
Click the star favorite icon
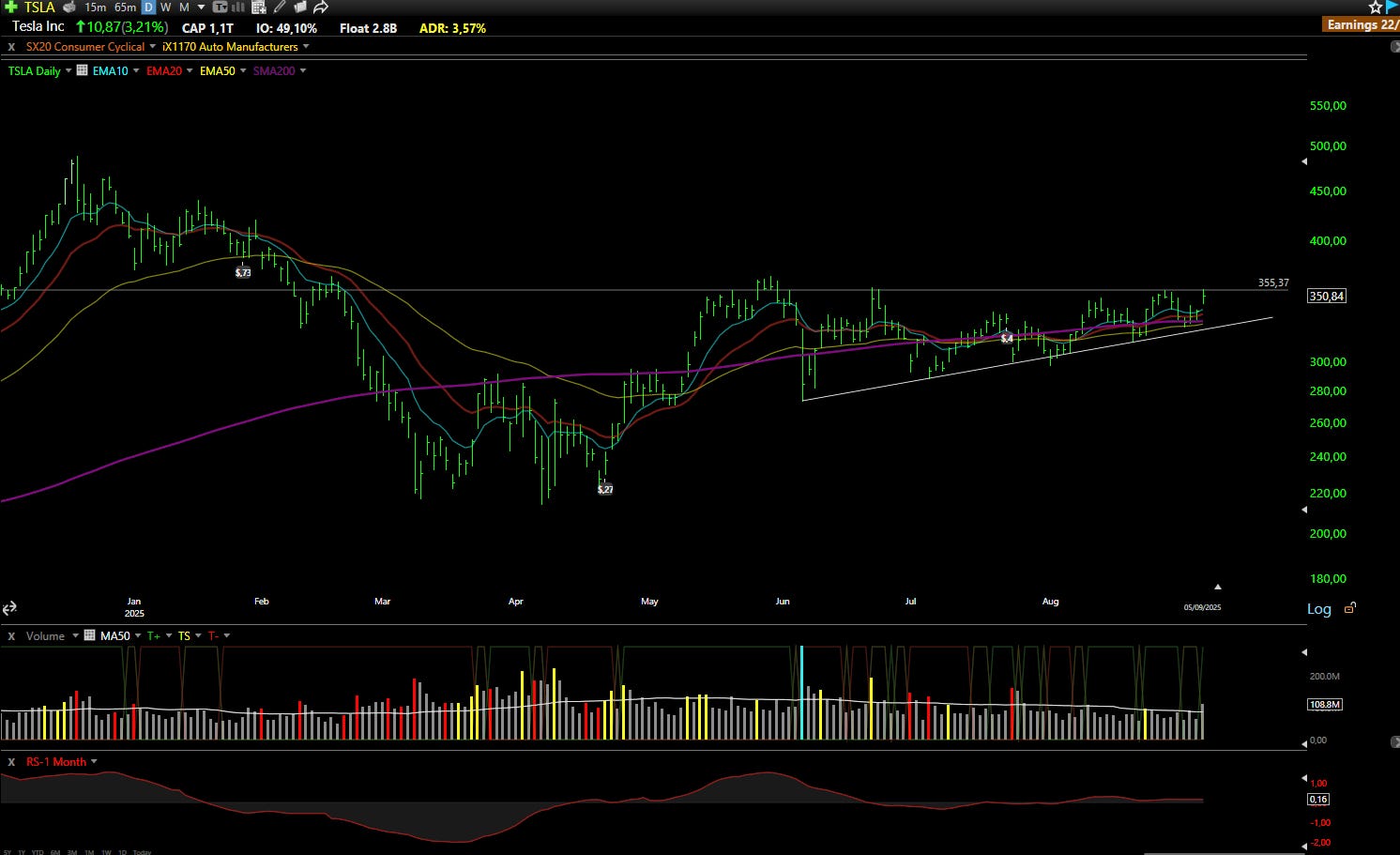coord(1375,7)
